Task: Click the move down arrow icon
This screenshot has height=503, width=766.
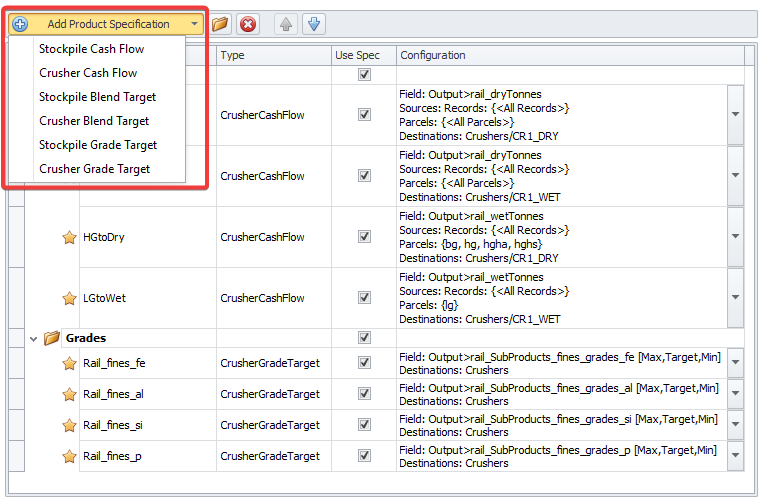Action: click(313, 24)
